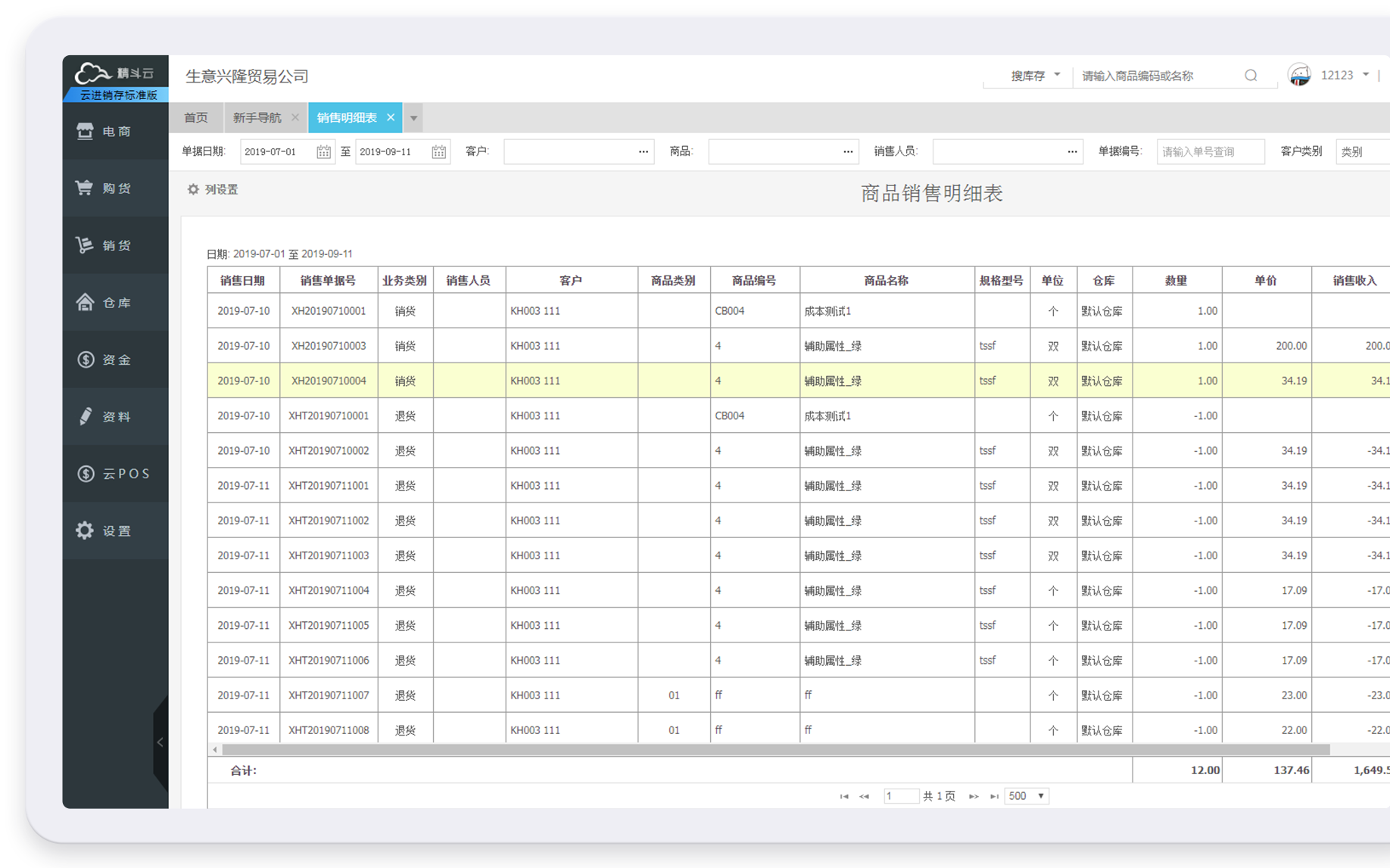1390x868 pixels.
Task: Close the 销售明细表 tab
Action: [x=391, y=117]
